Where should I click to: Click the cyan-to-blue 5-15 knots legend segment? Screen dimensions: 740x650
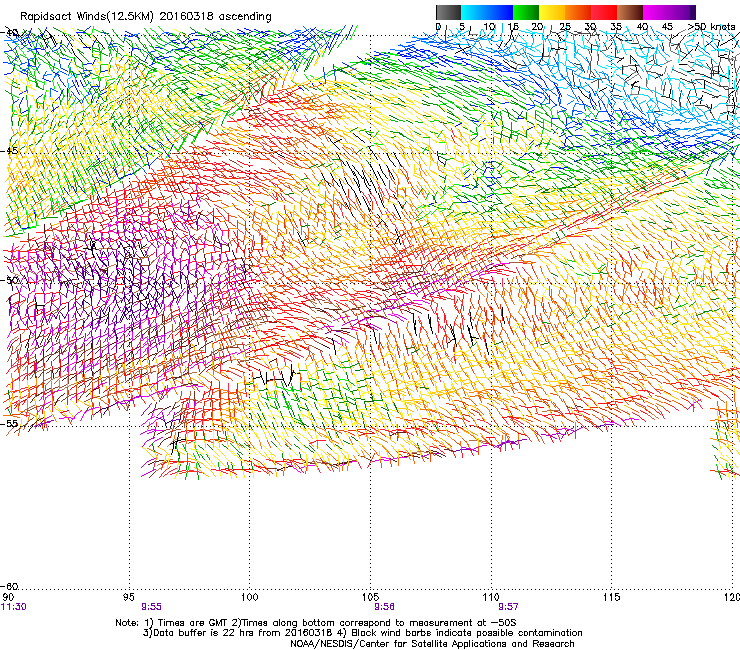pyautogui.click(x=487, y=12)
